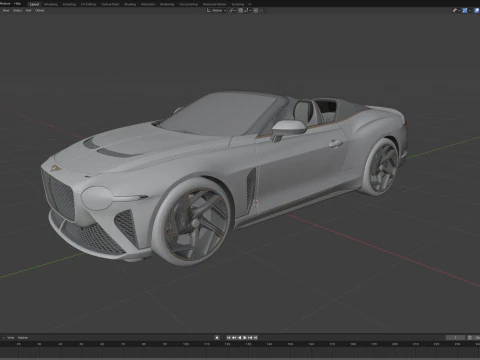Select the car's rear wheel

click(382, 168)
